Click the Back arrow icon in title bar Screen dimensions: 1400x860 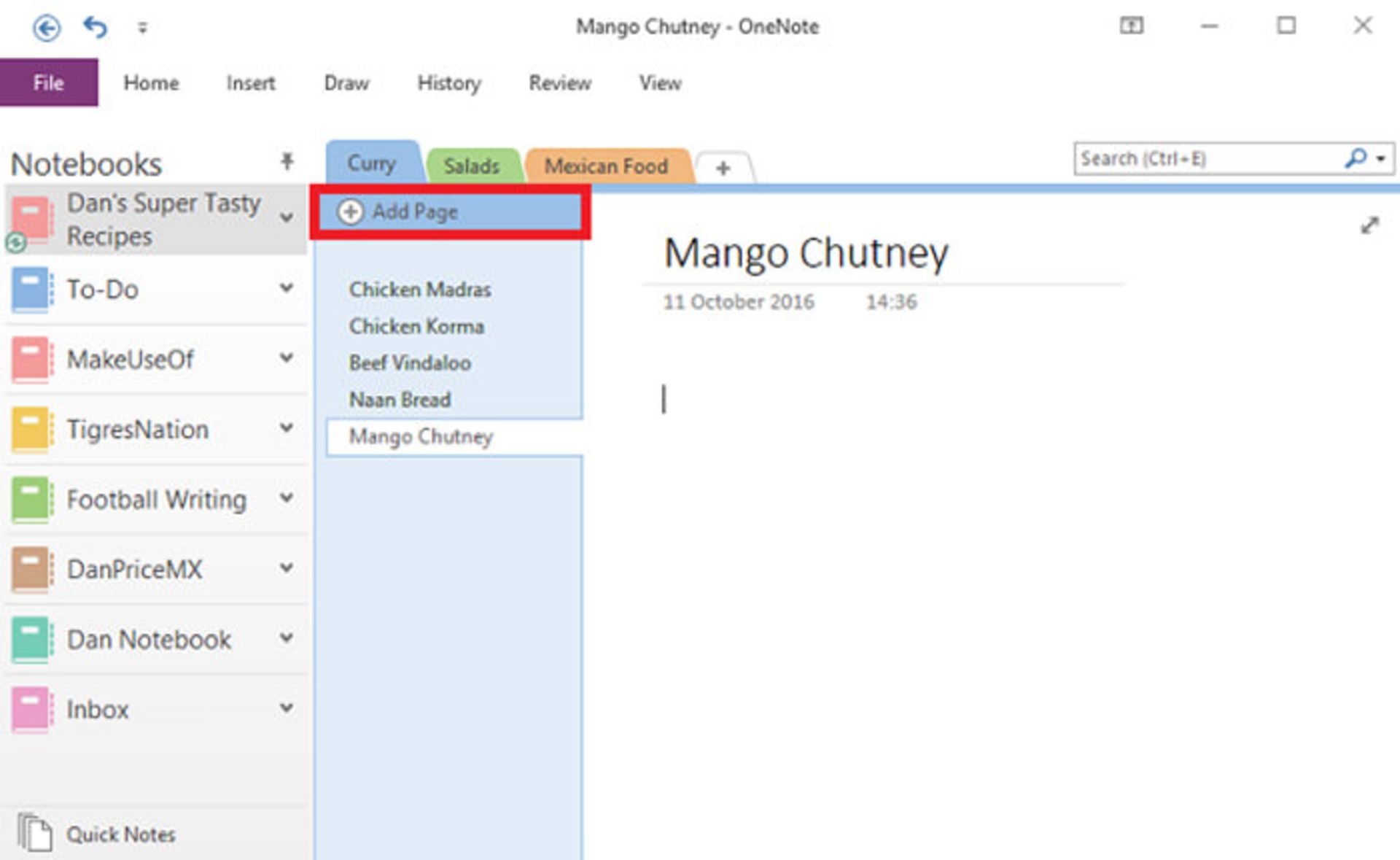click(x=47, y=28)
